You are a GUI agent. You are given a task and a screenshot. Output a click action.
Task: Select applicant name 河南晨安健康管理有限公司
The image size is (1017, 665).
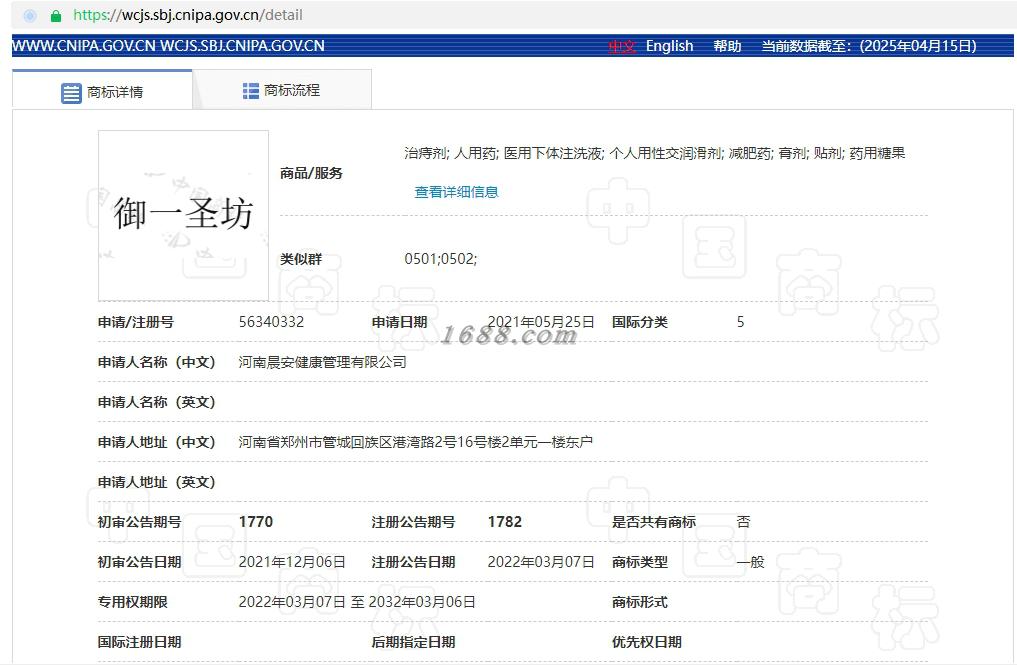coord(322,362)
